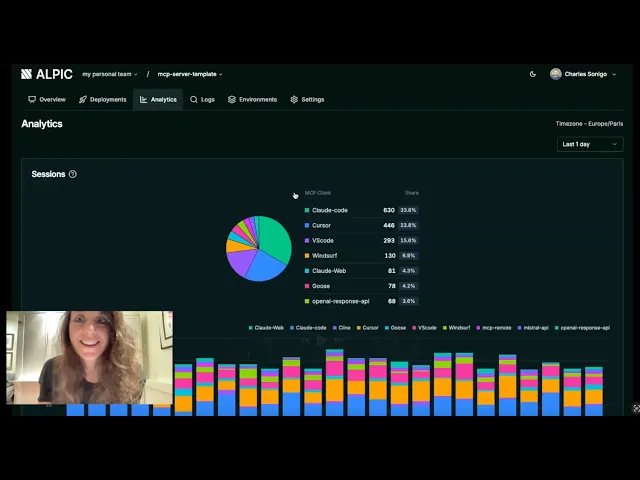Image resolution: width=640 pixels, height=480 pixels.
Task: Toggle mistral-api series in chart legend
Action: pos(533,328)
